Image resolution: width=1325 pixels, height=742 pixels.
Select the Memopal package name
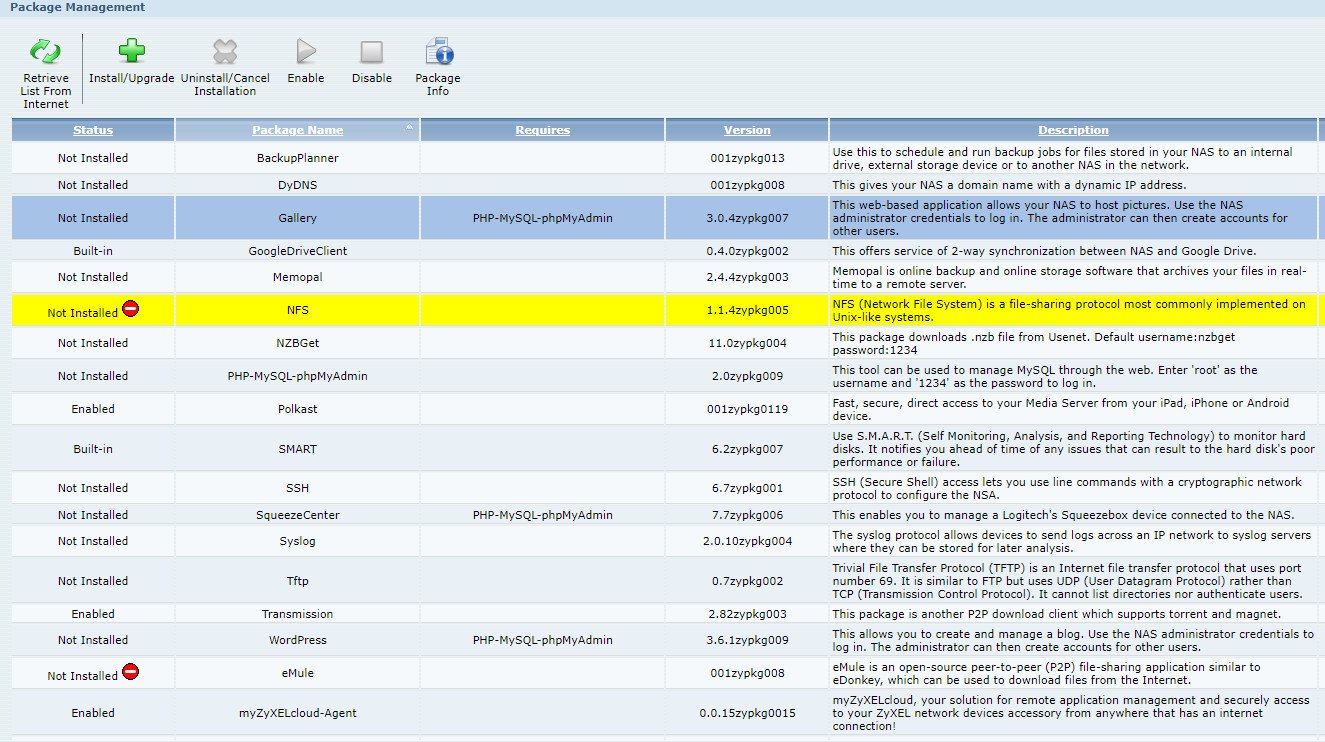(297, 277)
